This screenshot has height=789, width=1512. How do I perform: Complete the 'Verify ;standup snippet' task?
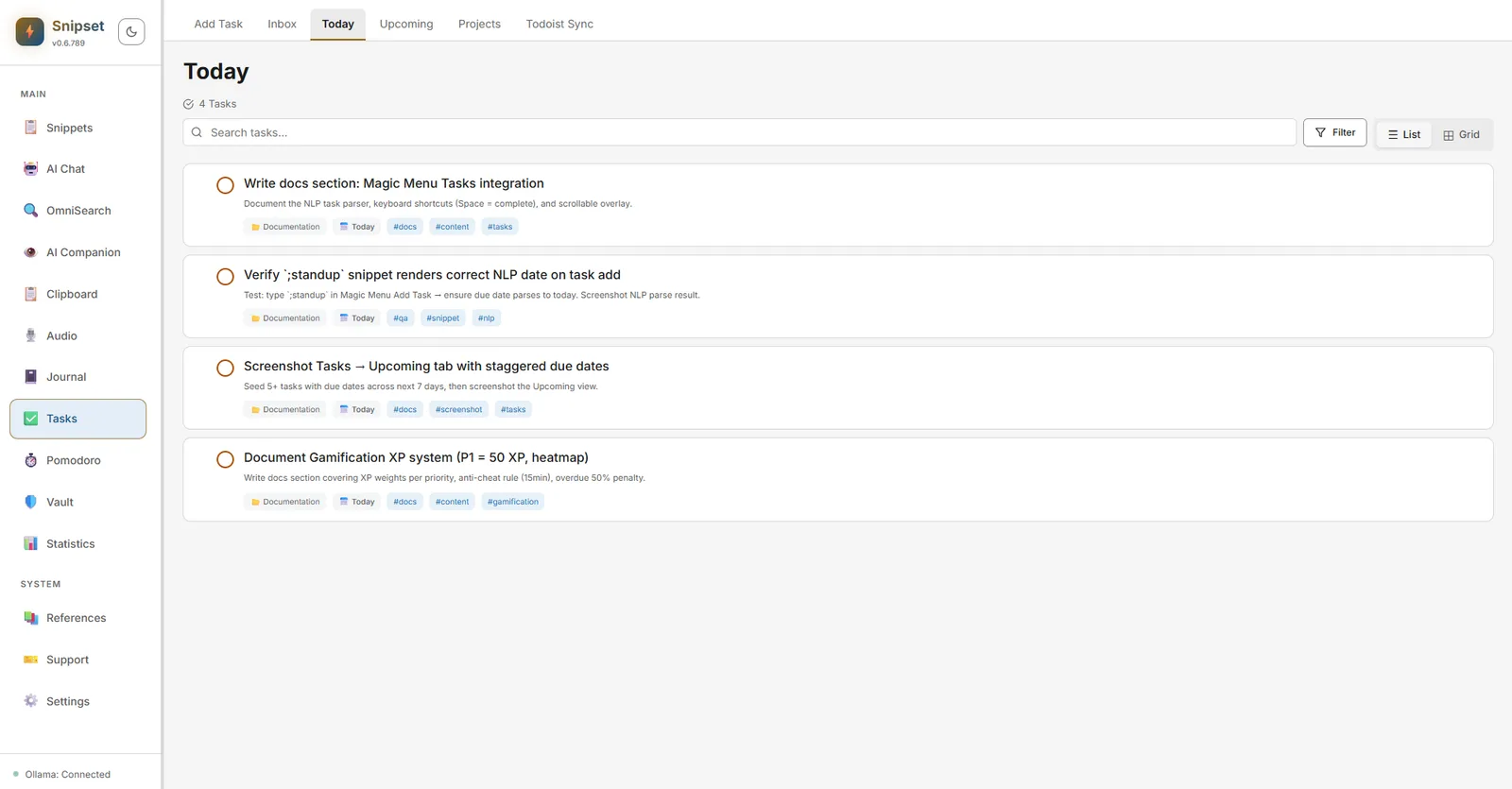click(x=225, y=277)
